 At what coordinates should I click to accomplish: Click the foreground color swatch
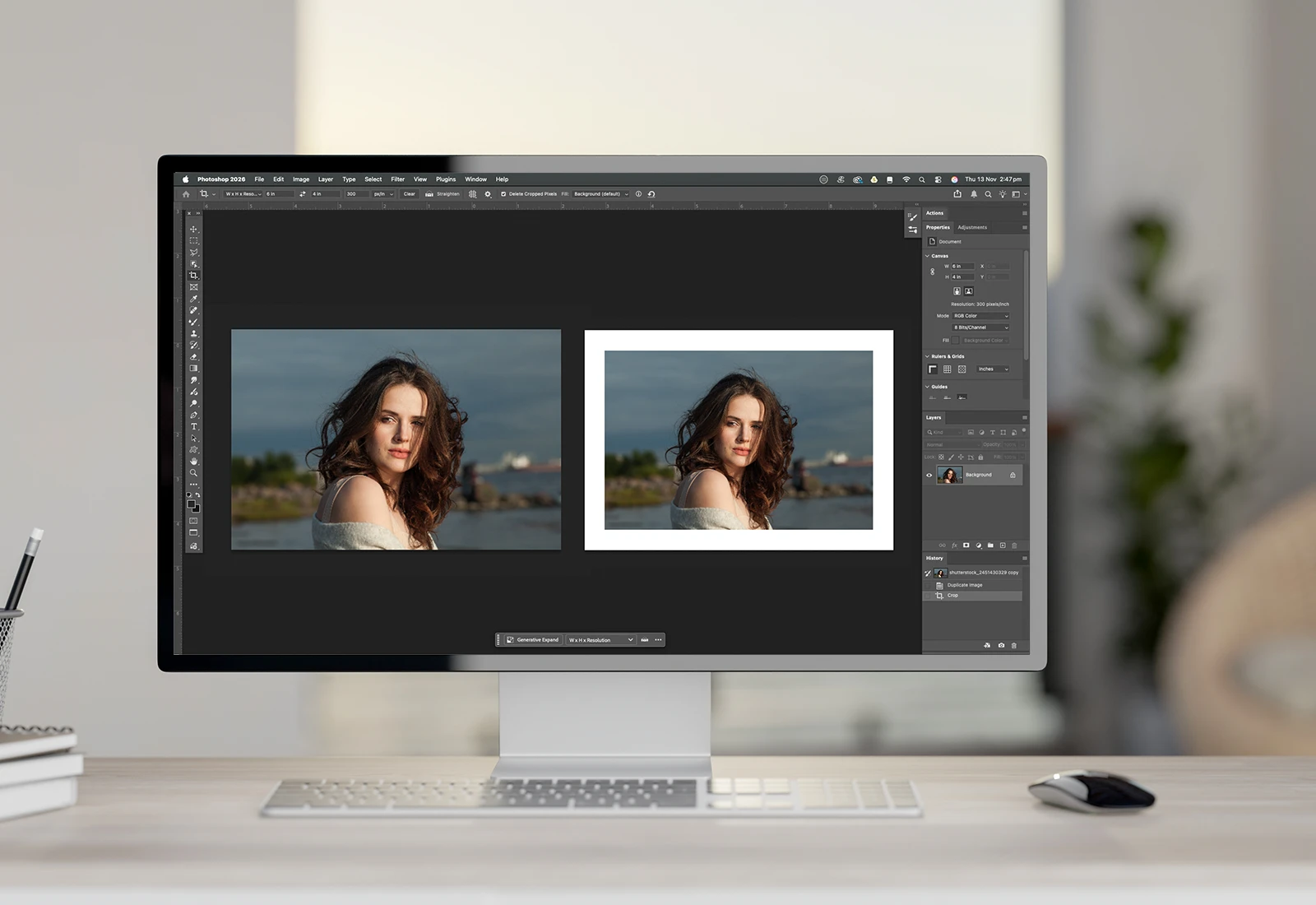192,504
